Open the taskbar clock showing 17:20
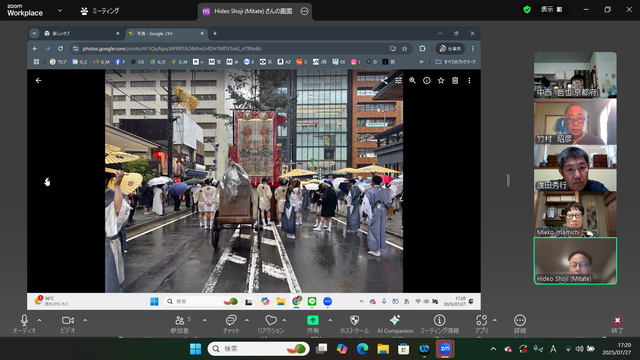 coord(616,349)
